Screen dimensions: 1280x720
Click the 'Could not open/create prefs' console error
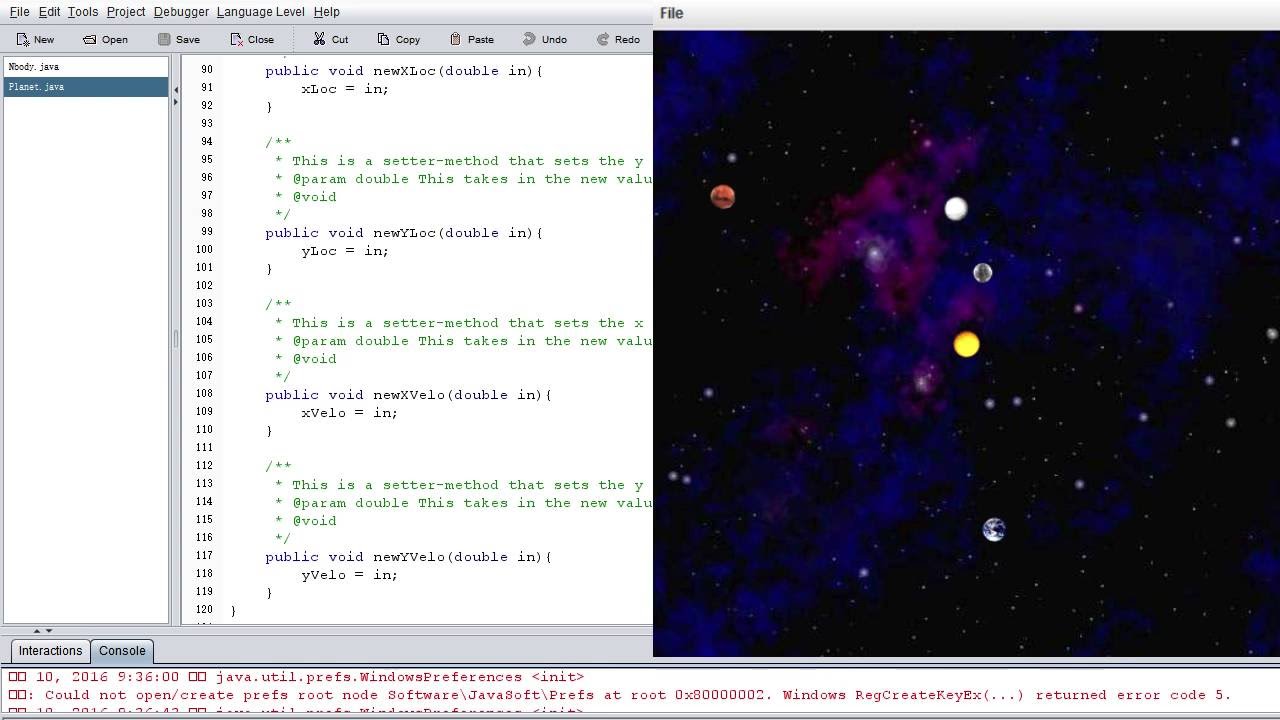620,695
